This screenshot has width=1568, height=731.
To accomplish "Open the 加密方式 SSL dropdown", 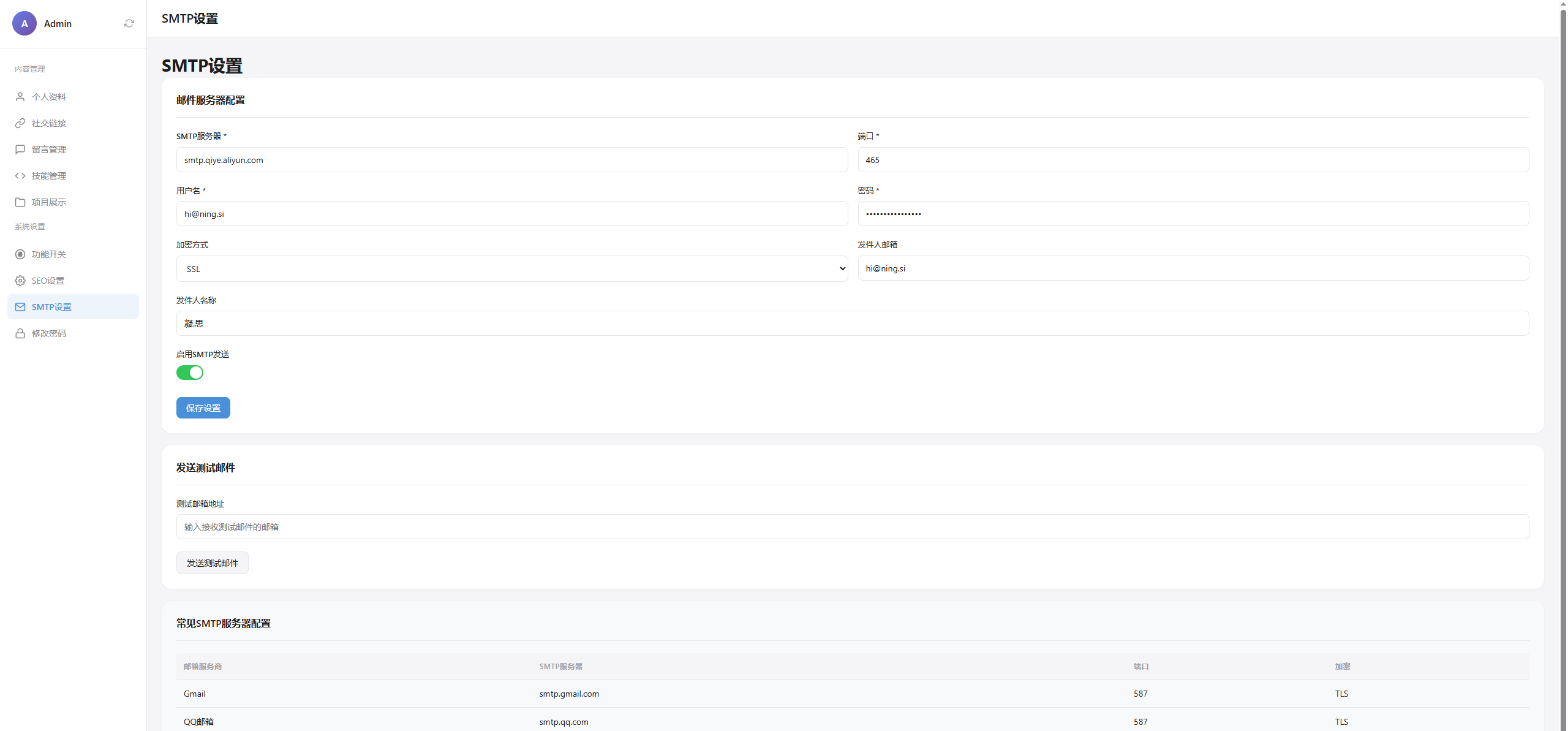I will pos(511,269).
